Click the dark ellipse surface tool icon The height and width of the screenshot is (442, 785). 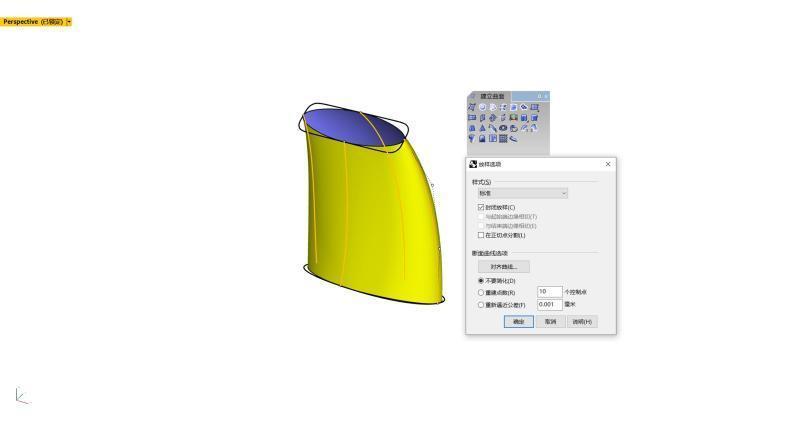point(503,128)
